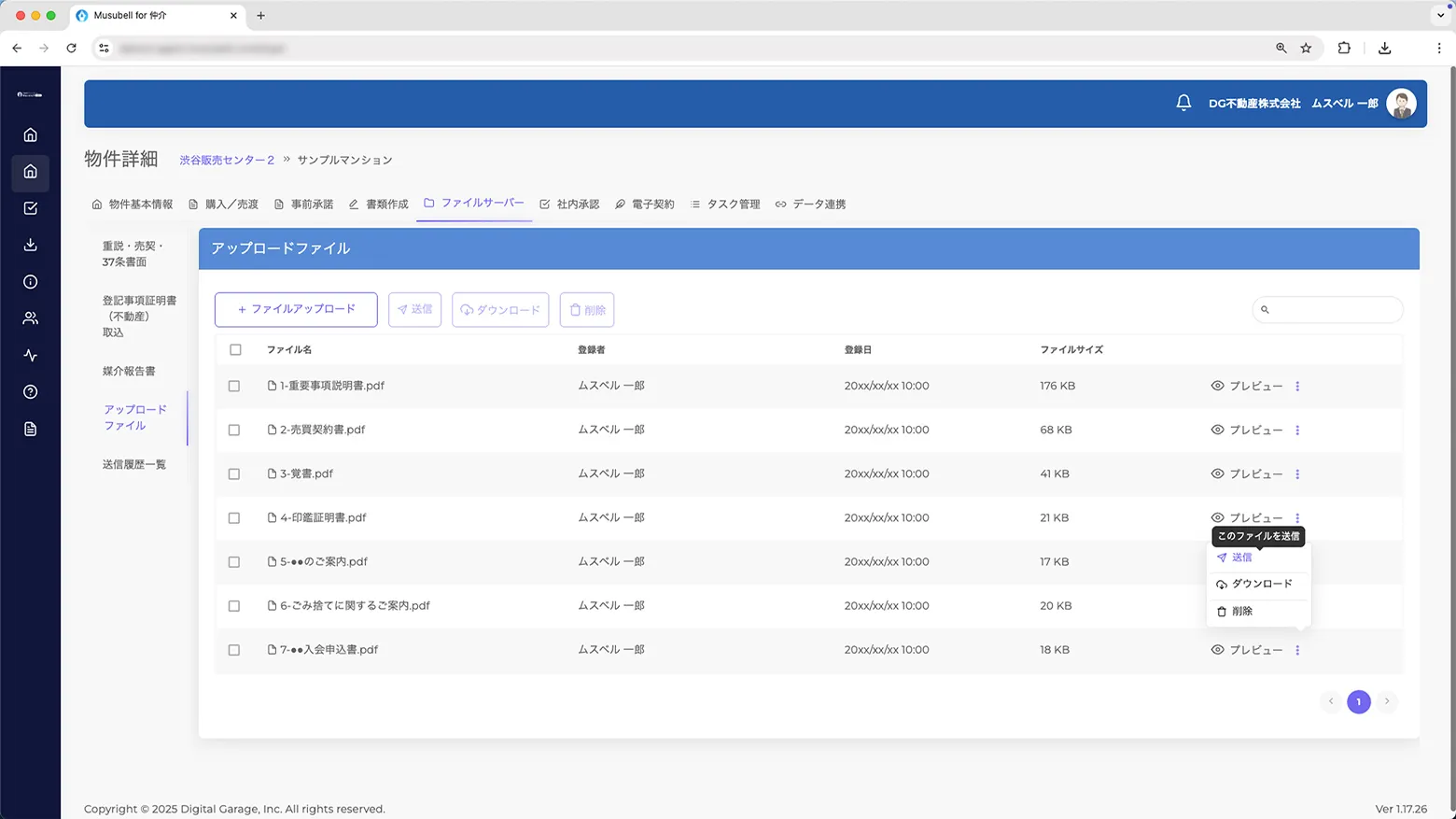
Task: Click the download icon in left sidebar
Action: pos(30,245)
